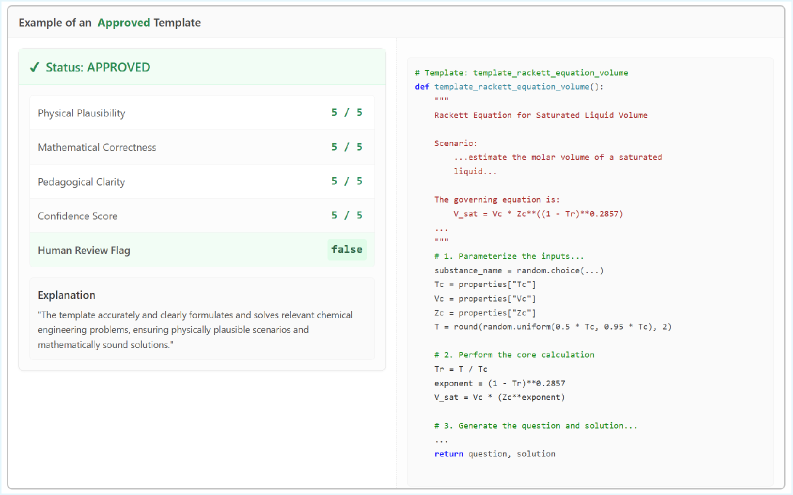Click the false badge for Human Review Flag
The height and width of the screenshot is (495, 793).
347,250
